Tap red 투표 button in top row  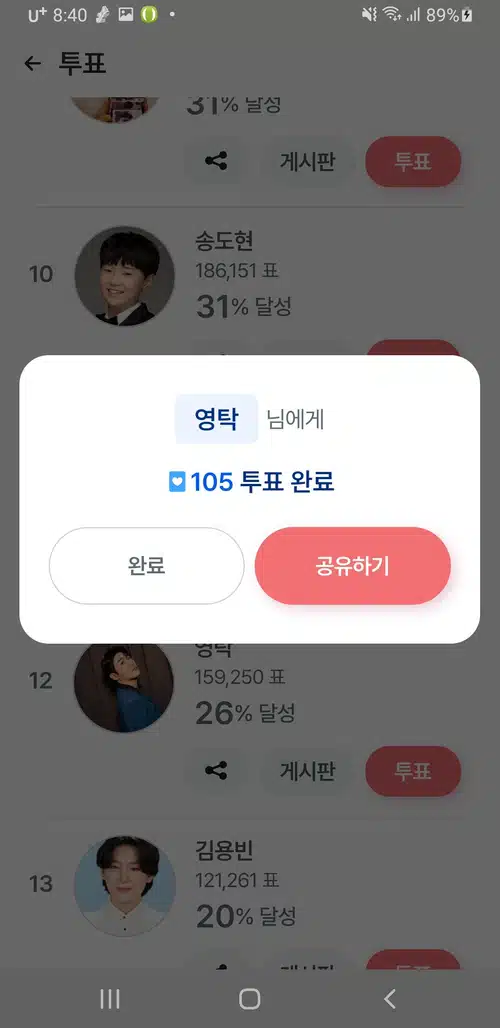coord(413,161)
